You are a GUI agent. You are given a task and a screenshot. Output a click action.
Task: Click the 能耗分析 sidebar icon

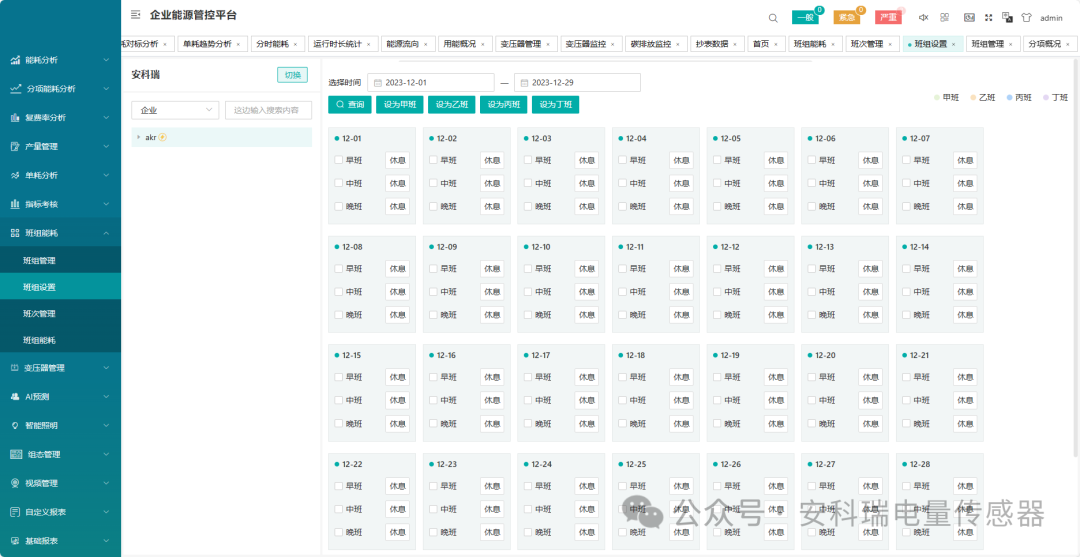tap(15, 60)
